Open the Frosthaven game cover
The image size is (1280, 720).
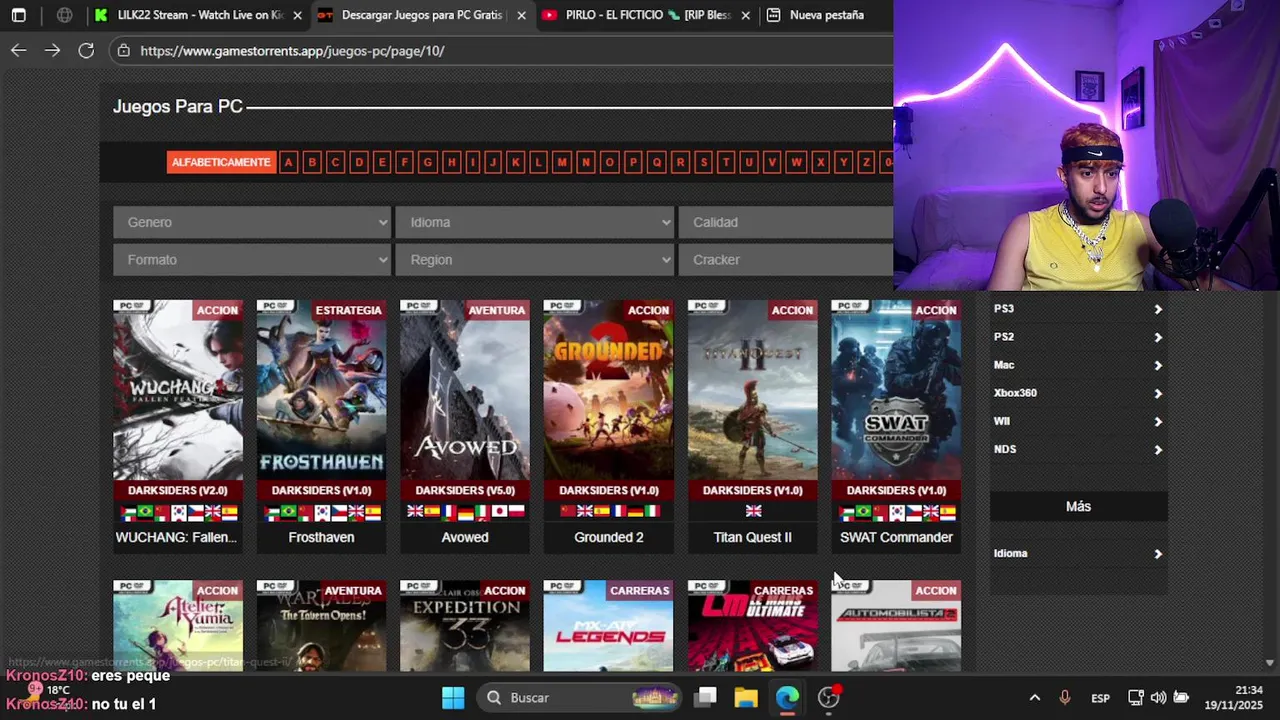pyautogui.click(x=321, y=390)
